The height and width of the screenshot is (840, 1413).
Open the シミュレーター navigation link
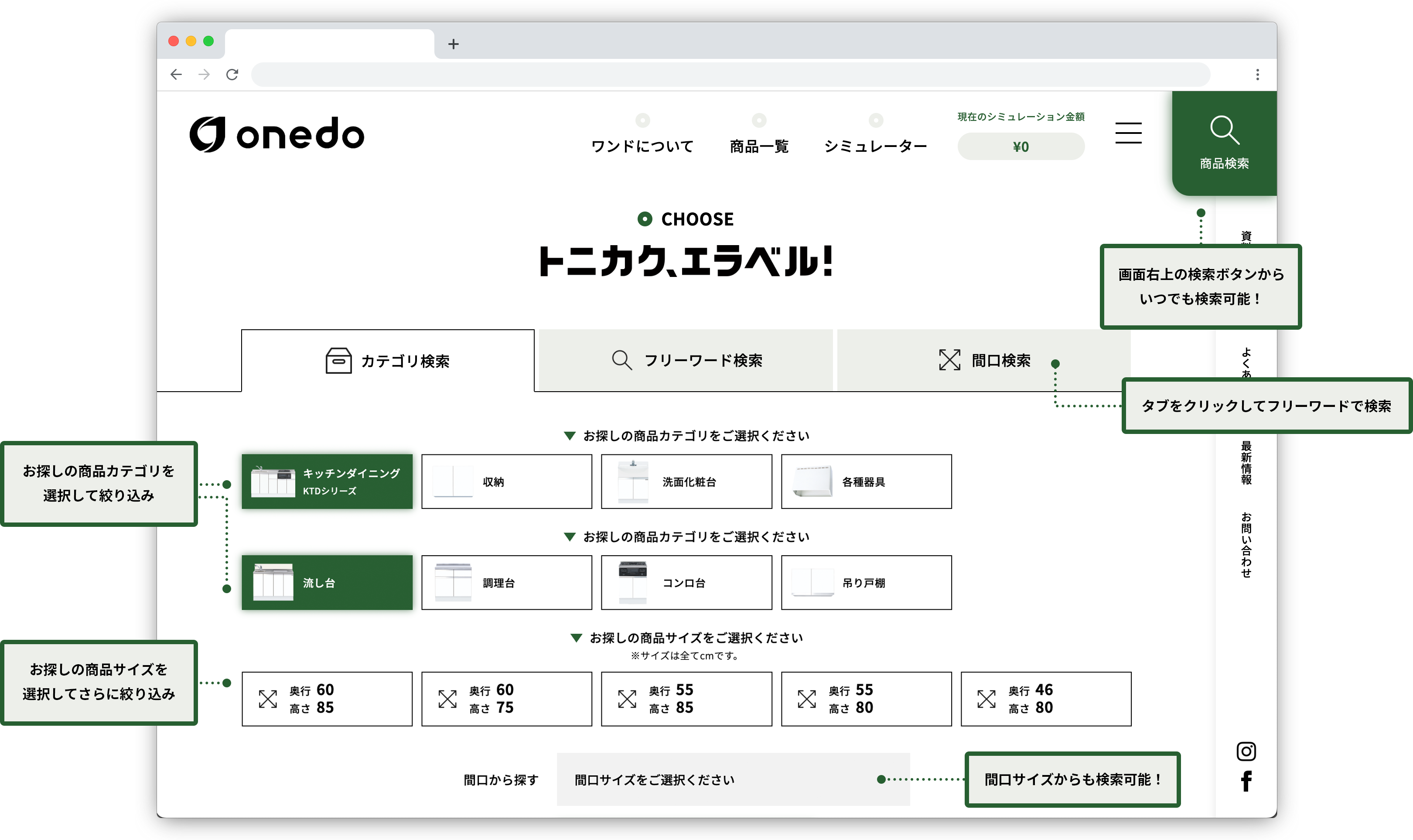tap(875, 146)
